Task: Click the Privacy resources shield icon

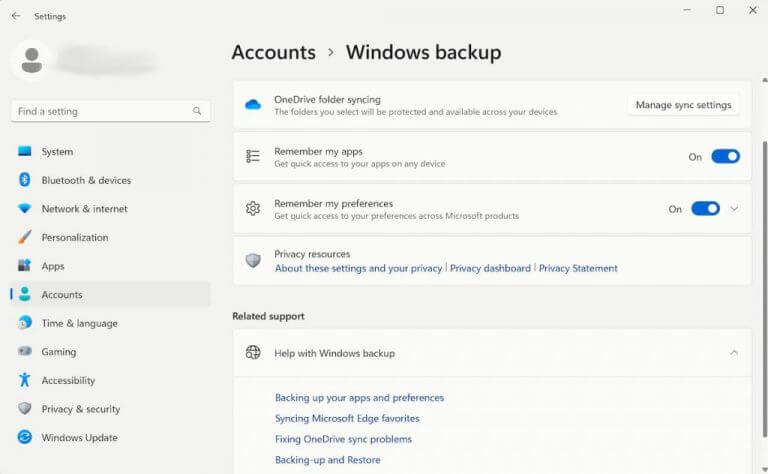Action: [x=253, y=261]
